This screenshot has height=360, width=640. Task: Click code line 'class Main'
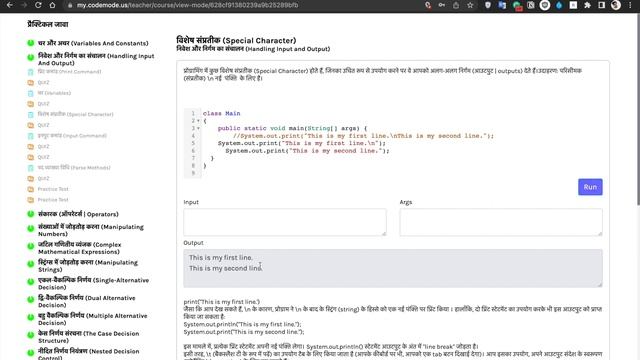point(222,113)
